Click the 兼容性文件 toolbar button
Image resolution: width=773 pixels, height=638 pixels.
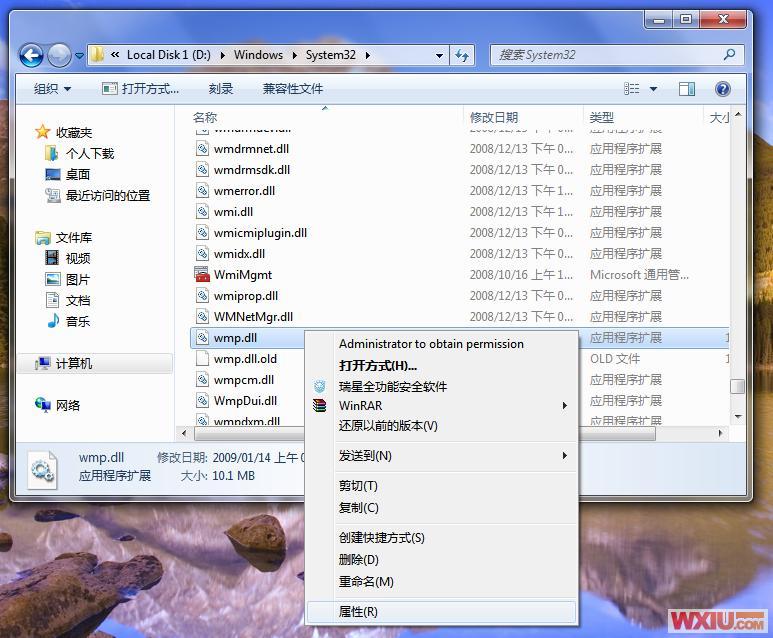tap(293, 89)
